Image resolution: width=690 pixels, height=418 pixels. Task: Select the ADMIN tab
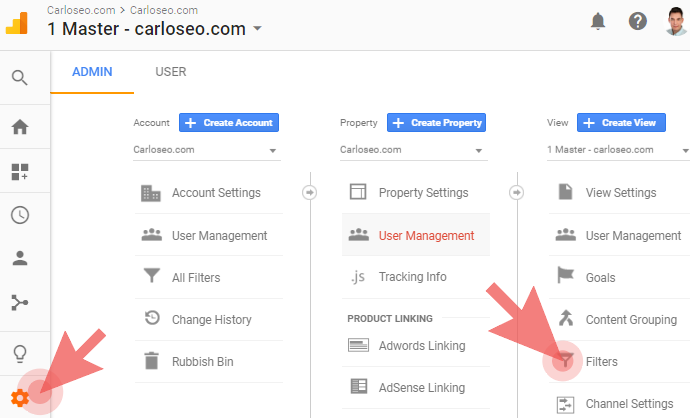point(92,72)
